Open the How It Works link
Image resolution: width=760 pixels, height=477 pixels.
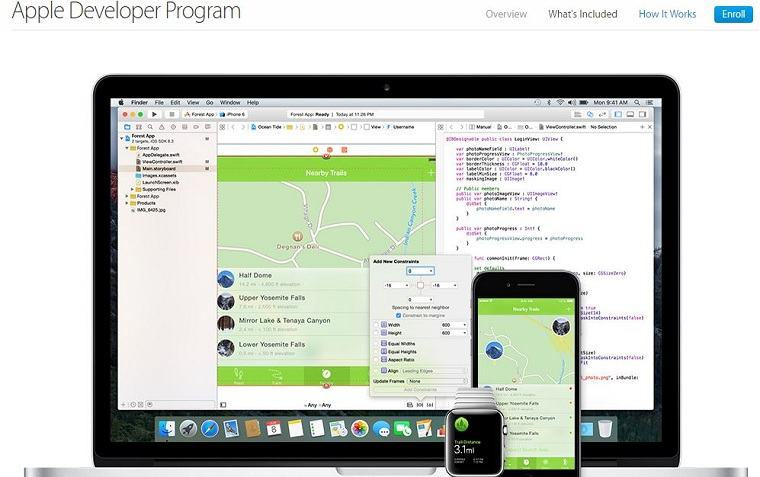click(667, 14)
